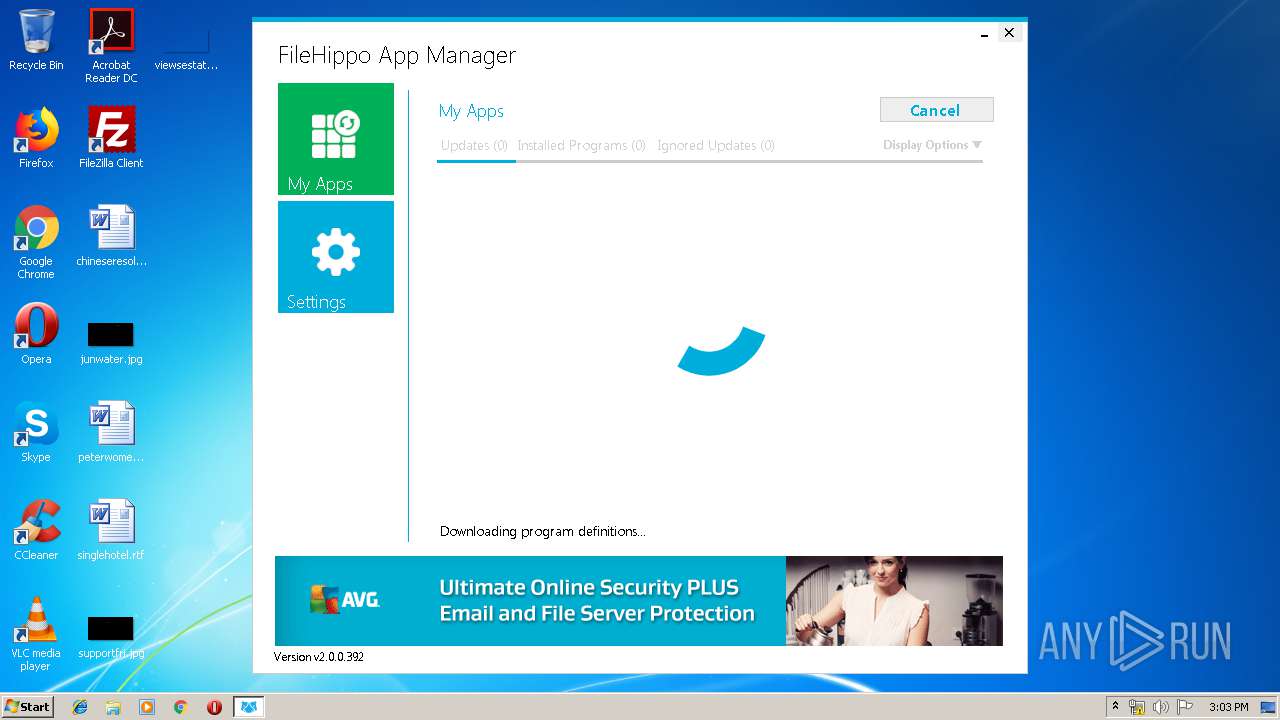Open the Settings tile
The width and height of the screenshot is (1280, 720).
click(x=336, y=257)
